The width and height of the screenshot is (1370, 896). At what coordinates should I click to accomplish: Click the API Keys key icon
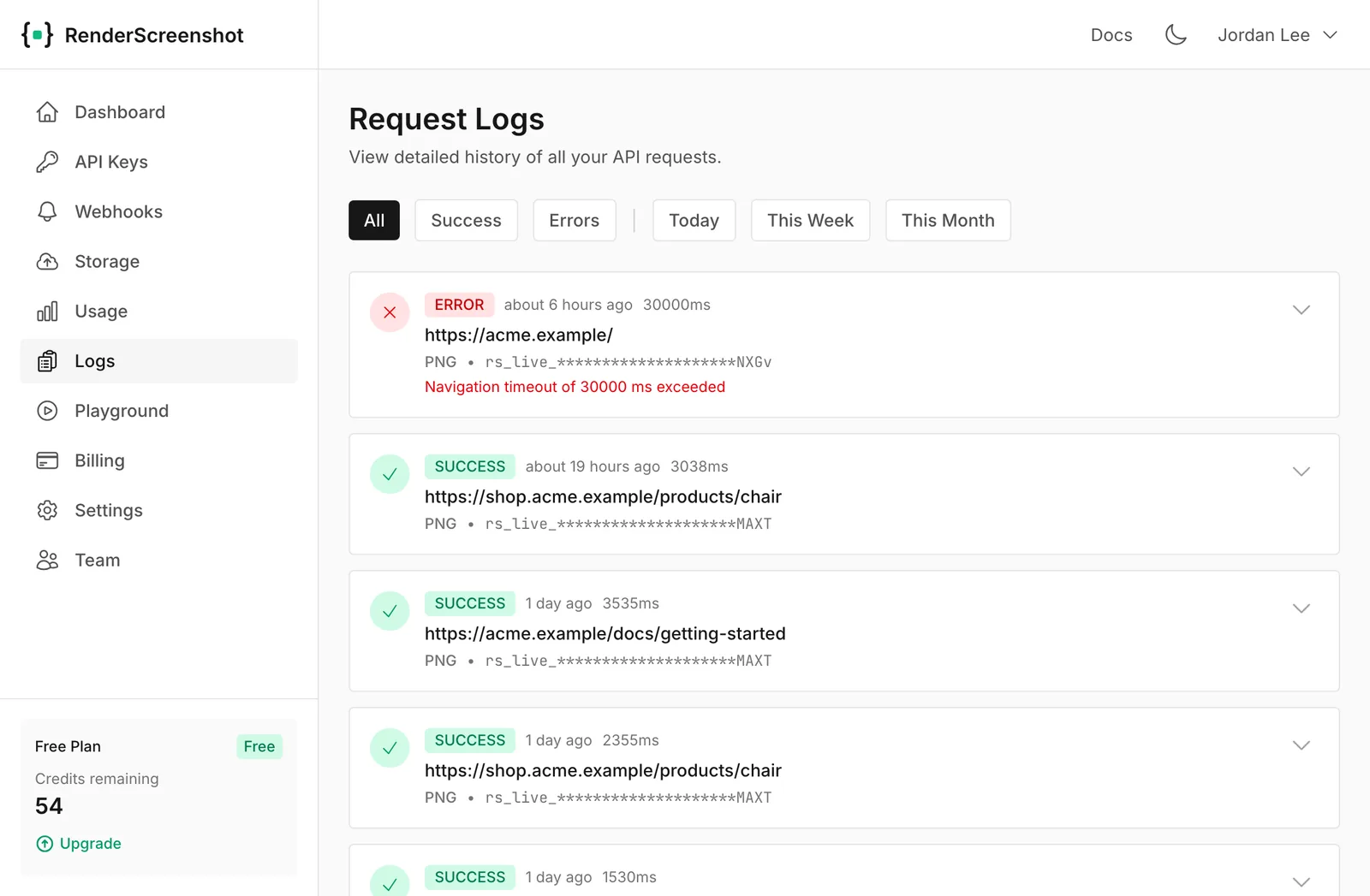tap(47, 162)
